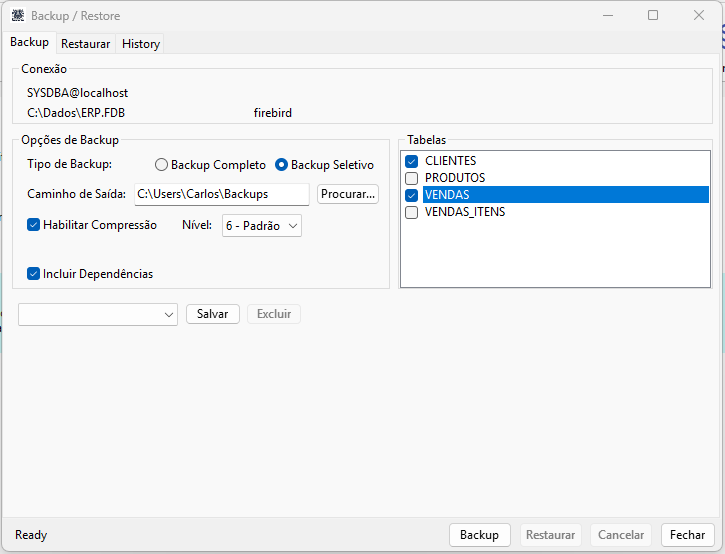This screenshot has height=554, width=725.
Task: Maximize the Backup / Restore window
Action: click(x=653, y=15)
